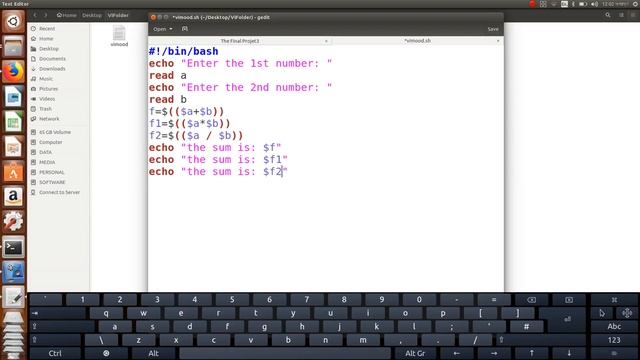Image resolution: width=640 pixels, height=360 pixels.
Task: Select Documents in Files sidebar
Action: coord(52,59)
